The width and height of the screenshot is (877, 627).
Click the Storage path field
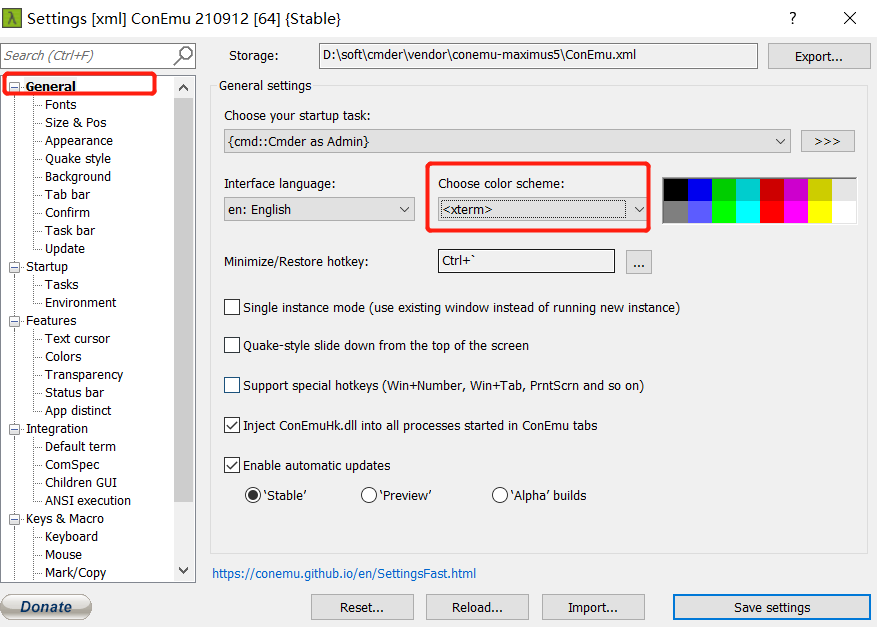pyautogui.click(x=538, y=56)
